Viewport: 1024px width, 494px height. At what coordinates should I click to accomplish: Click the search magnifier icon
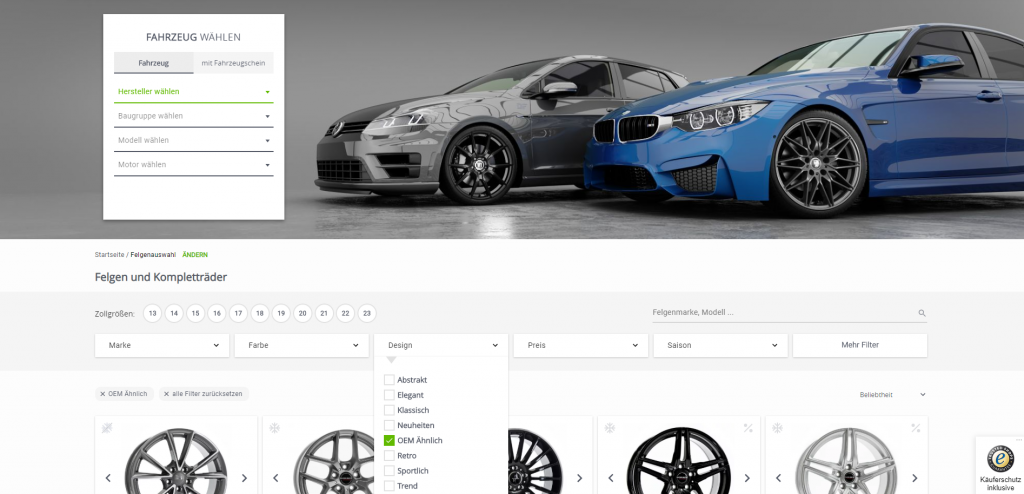click(921, 313)
